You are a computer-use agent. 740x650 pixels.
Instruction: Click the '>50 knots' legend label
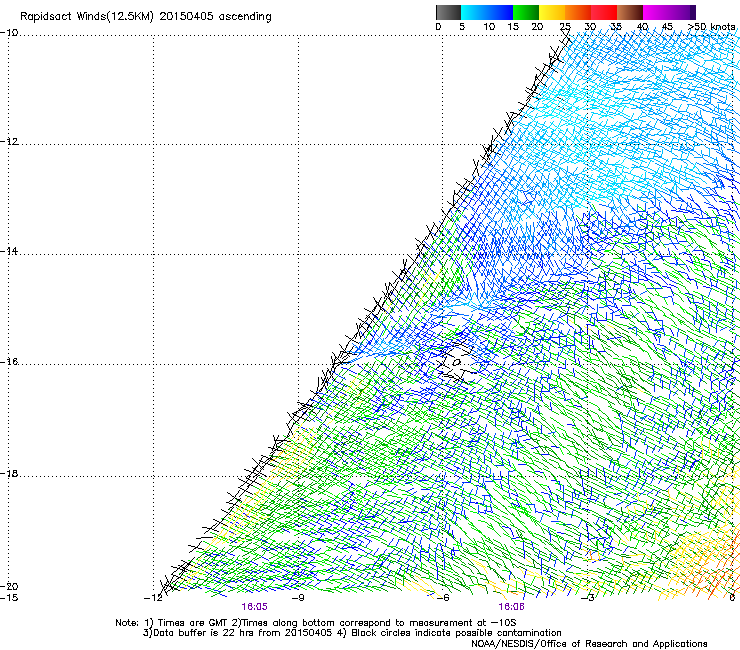[x=711, y=26]
